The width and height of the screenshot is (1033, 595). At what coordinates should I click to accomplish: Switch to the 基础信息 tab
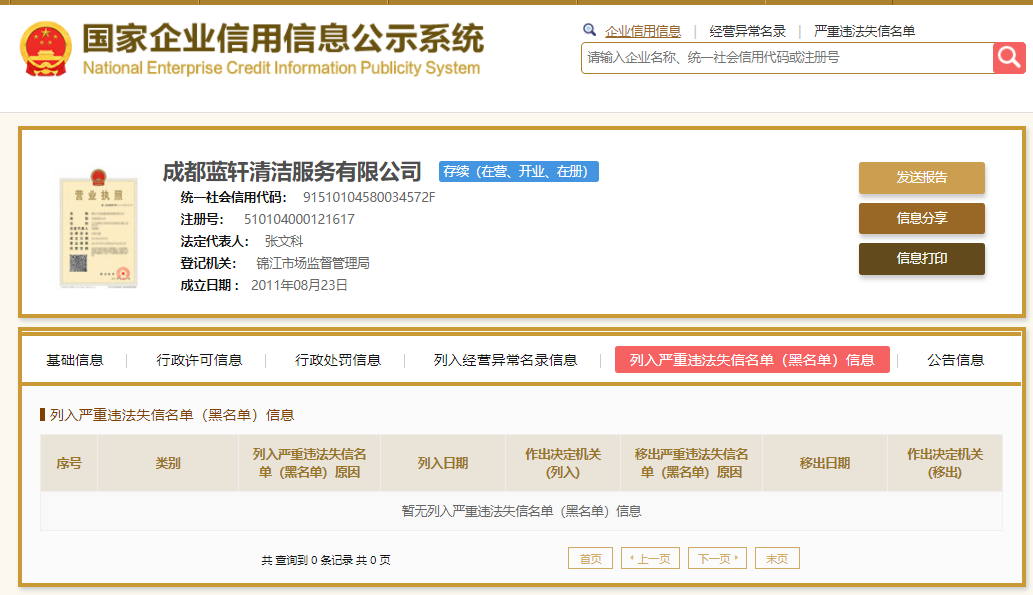pyautogui.click(x=74, y=360)
